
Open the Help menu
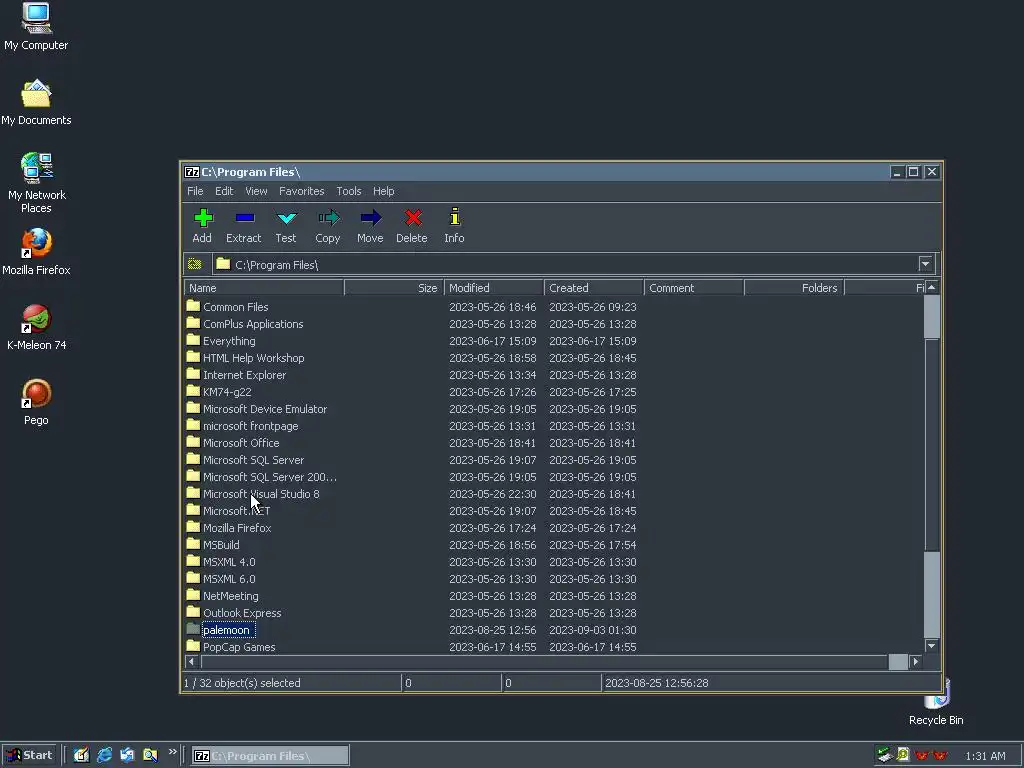[x=383, y=191]
